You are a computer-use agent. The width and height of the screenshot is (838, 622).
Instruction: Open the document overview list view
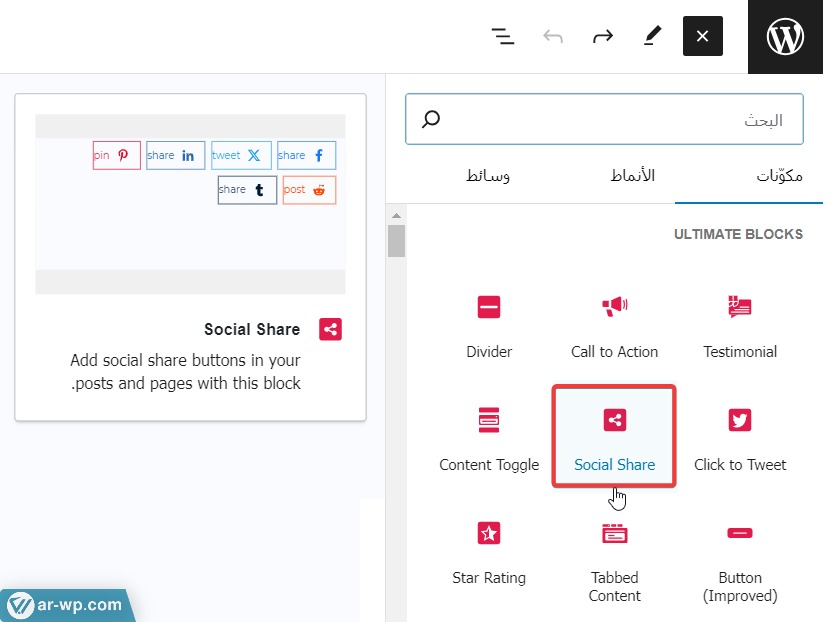[503, 37]
